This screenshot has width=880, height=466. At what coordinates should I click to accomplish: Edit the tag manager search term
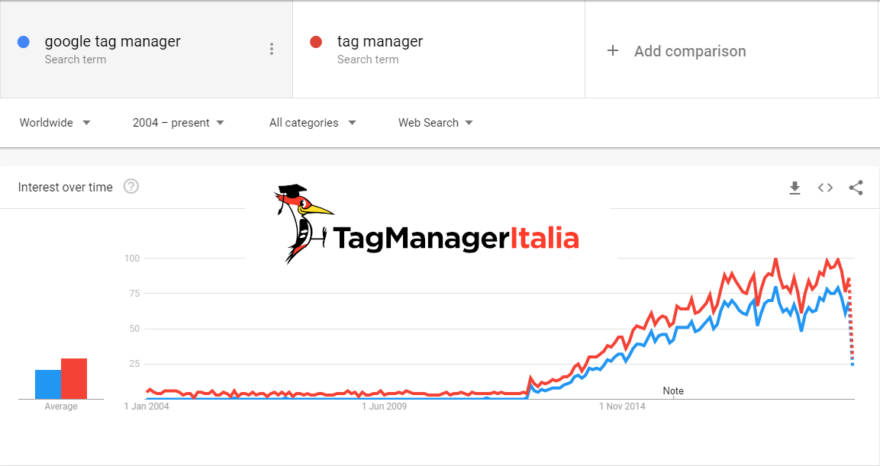380,42
